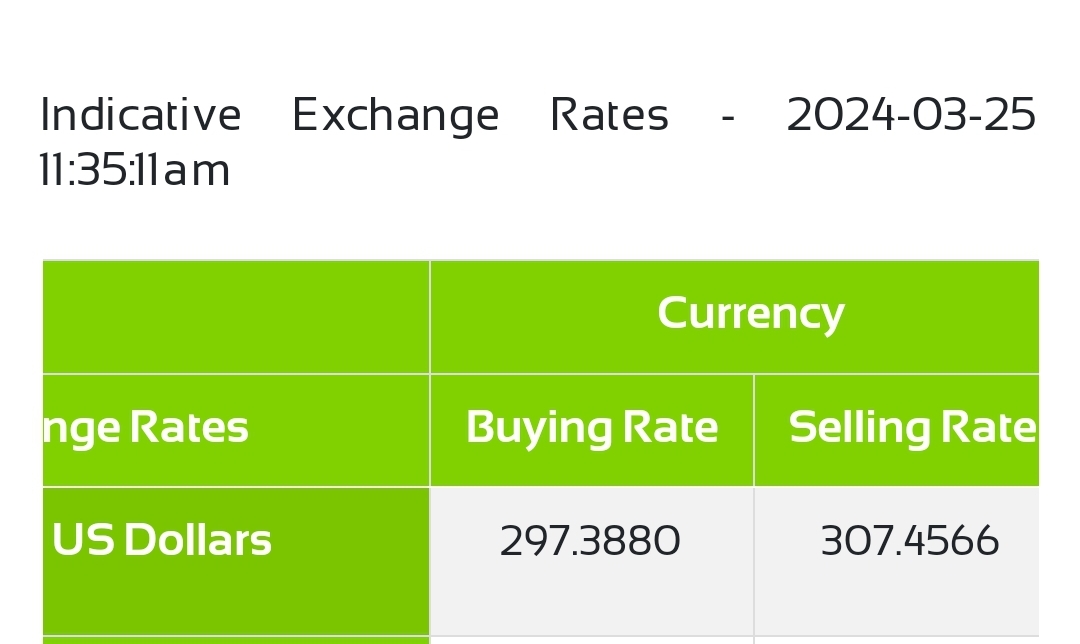1080x644 pixels.
Task: Click the word Dollars in the row label
Action: coord(198,539)
